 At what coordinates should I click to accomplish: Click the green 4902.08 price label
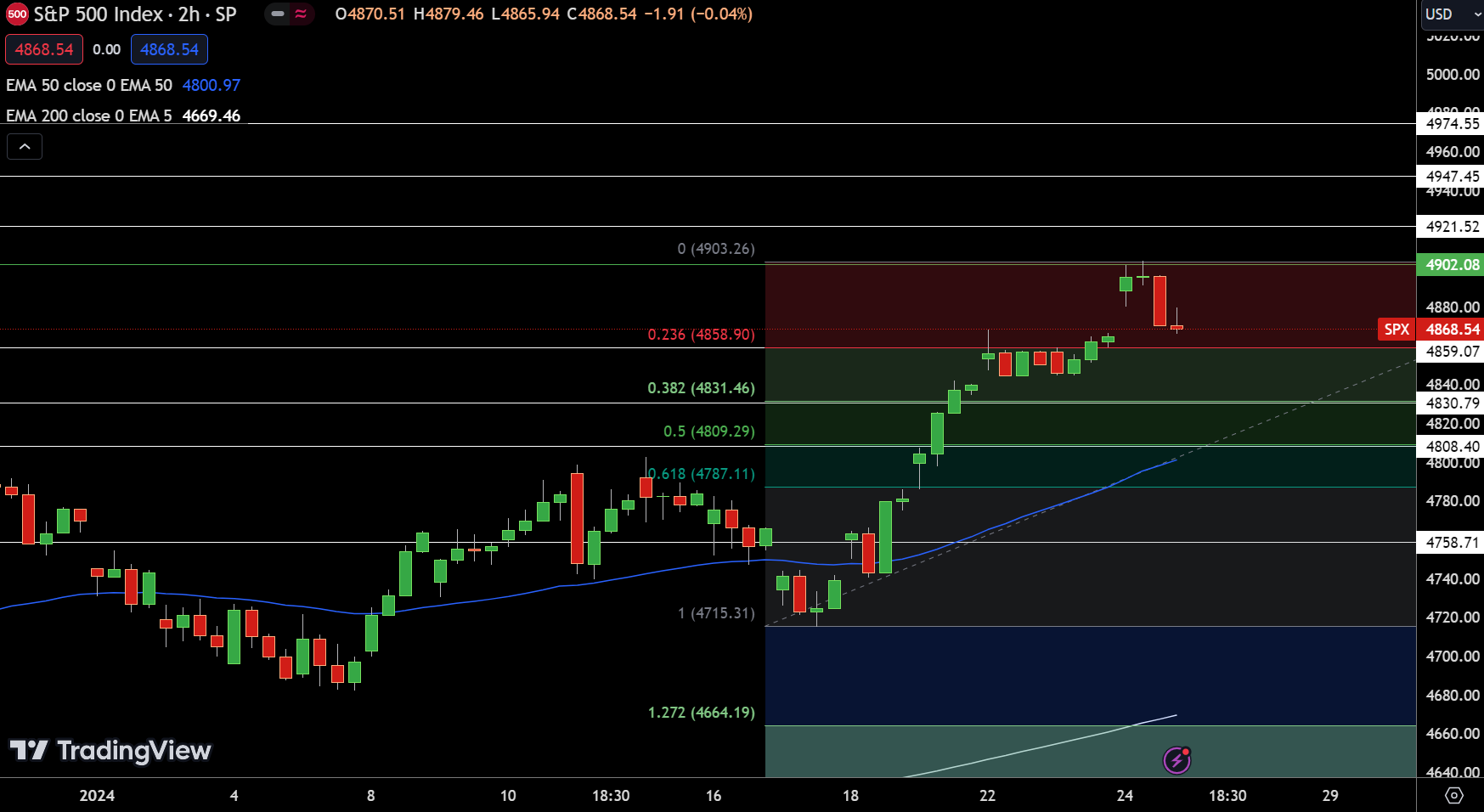tap(1452, 265)
